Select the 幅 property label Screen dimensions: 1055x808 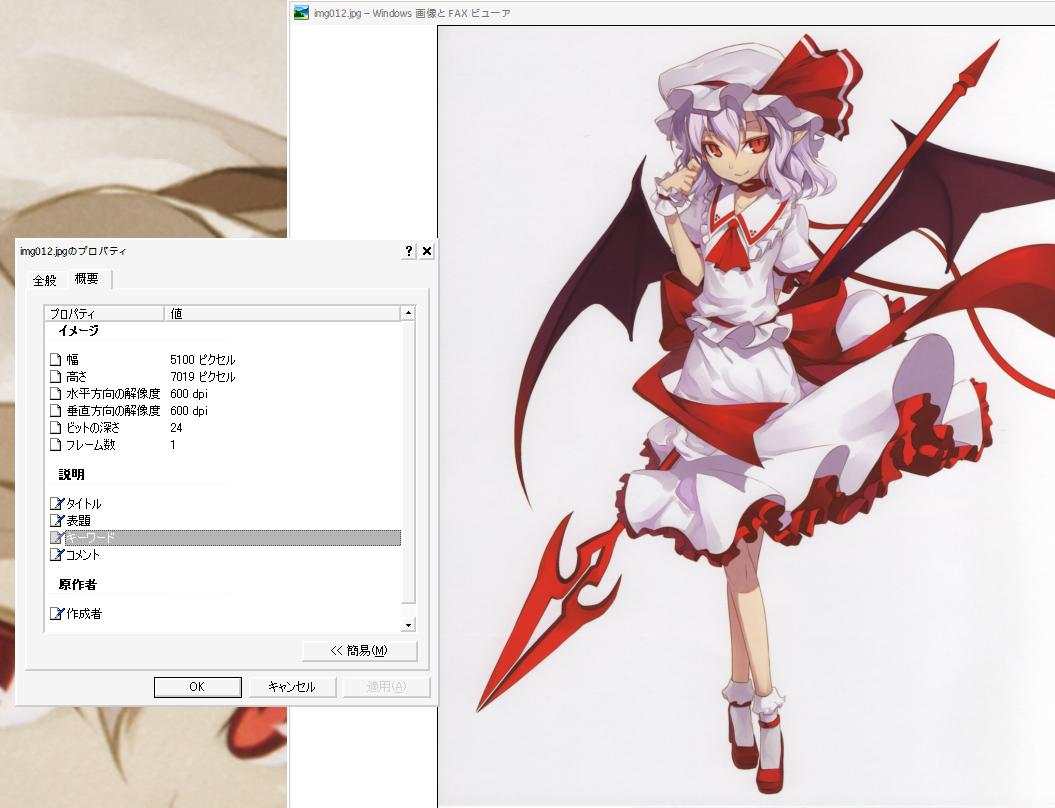73,360
